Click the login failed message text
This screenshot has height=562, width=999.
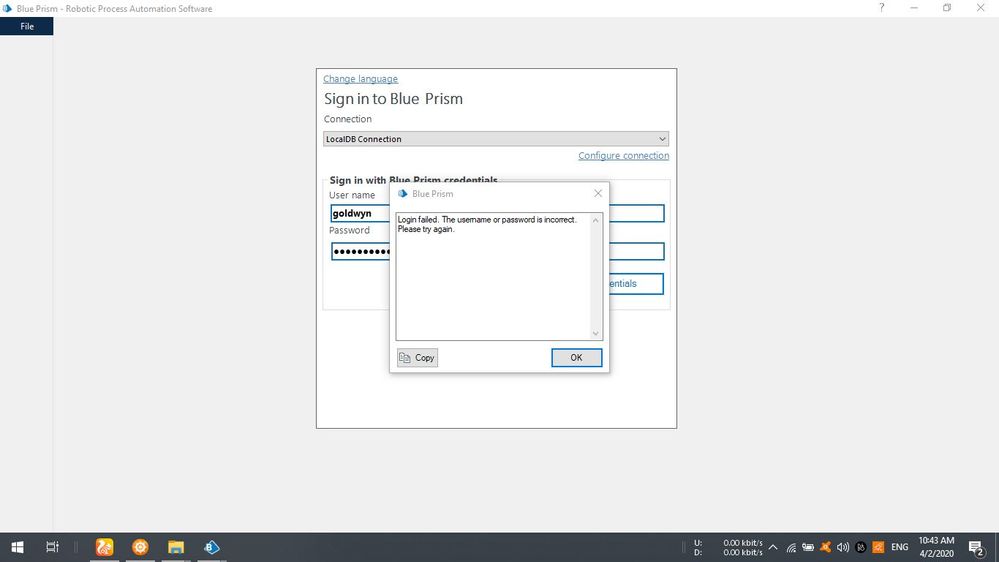point(487,224)
